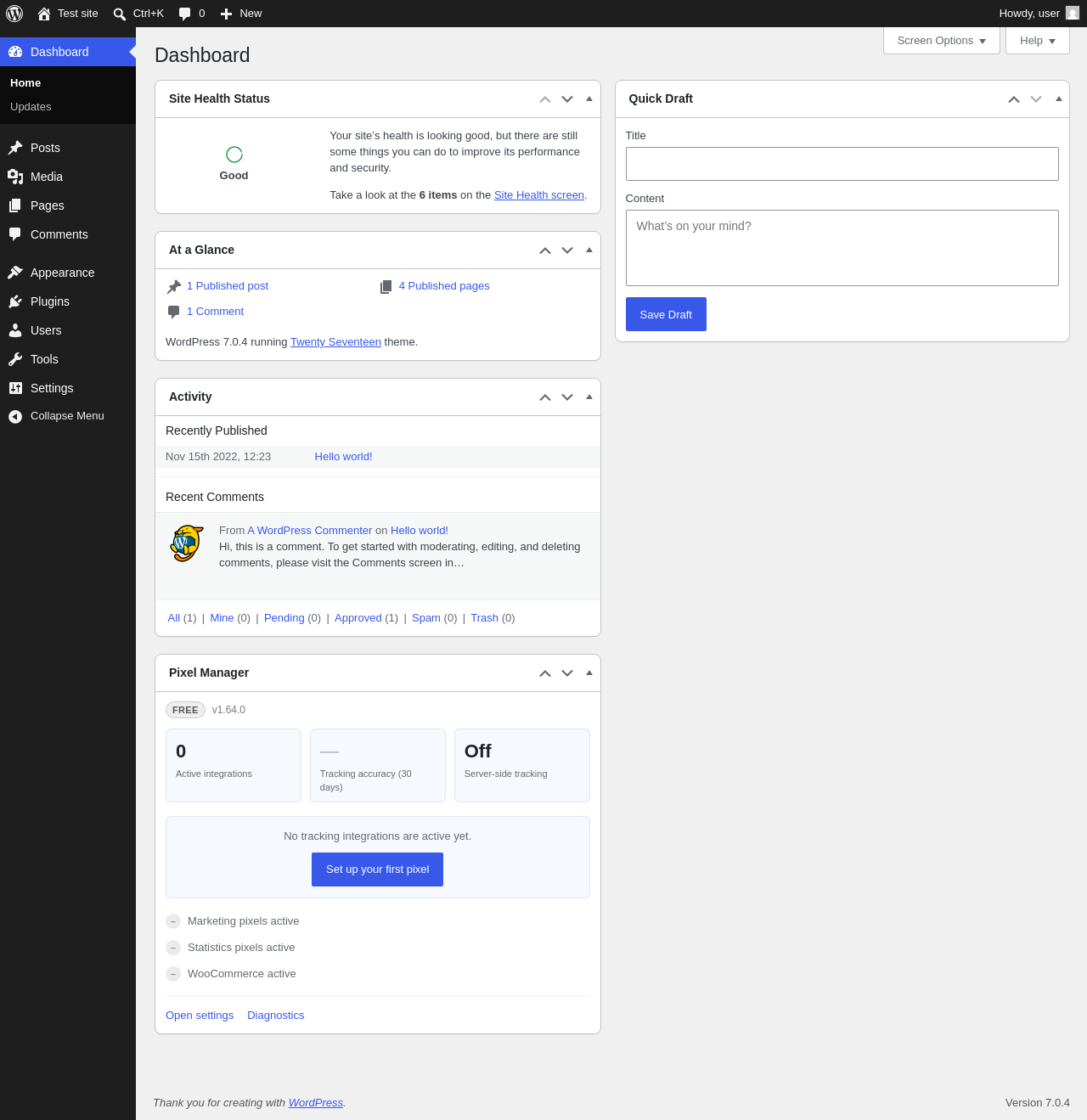Expand the Screen Options dropdown
This screenshot has height=1120, width=1087.
942,41
